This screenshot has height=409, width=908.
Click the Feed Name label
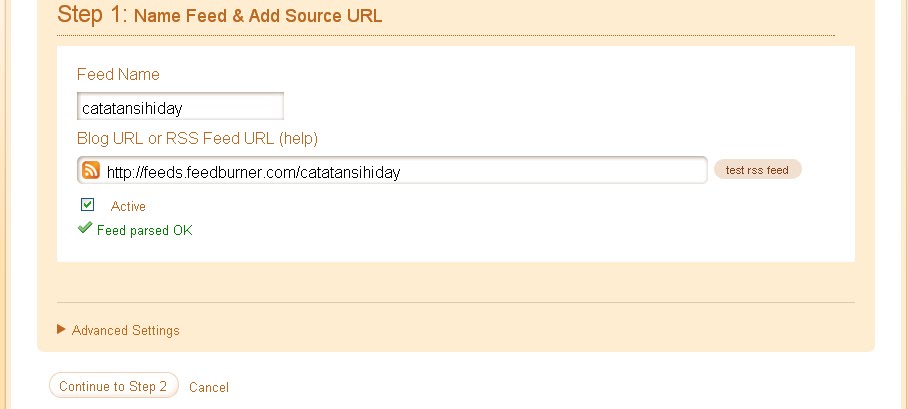click(x=118, y=75)
